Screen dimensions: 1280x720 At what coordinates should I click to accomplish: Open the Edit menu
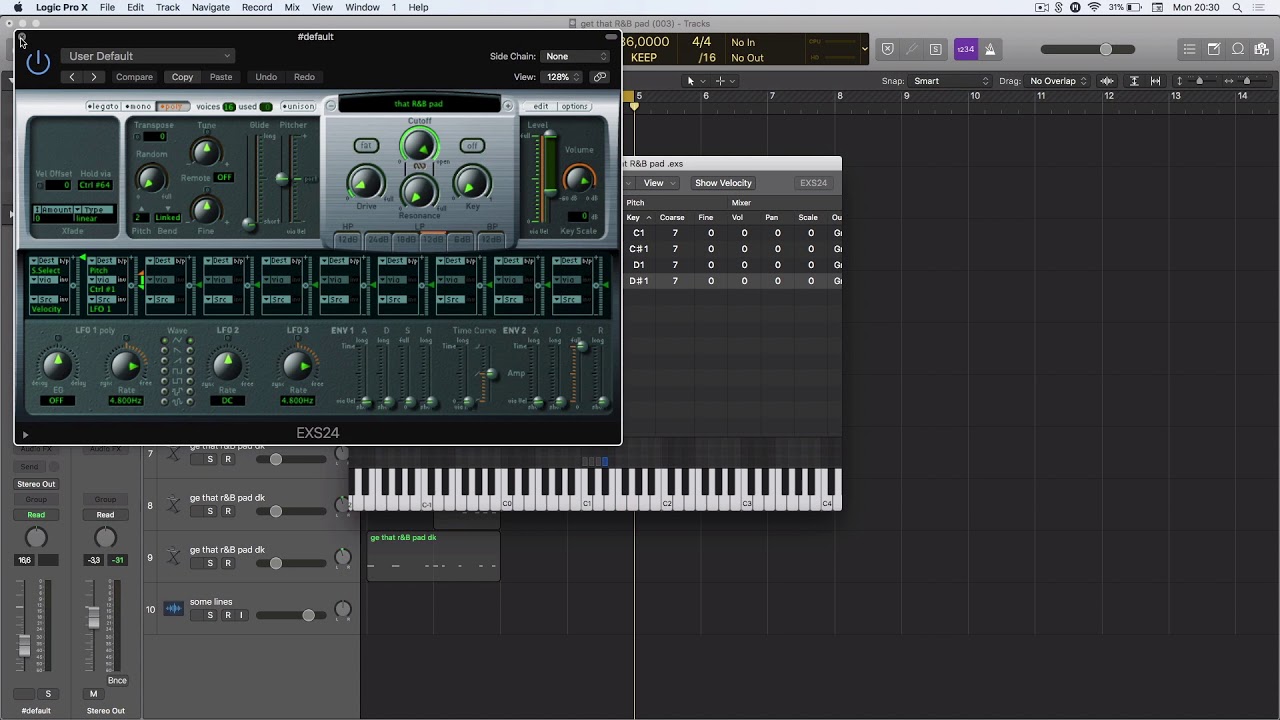pyautogui.click(x=135, y=7)
